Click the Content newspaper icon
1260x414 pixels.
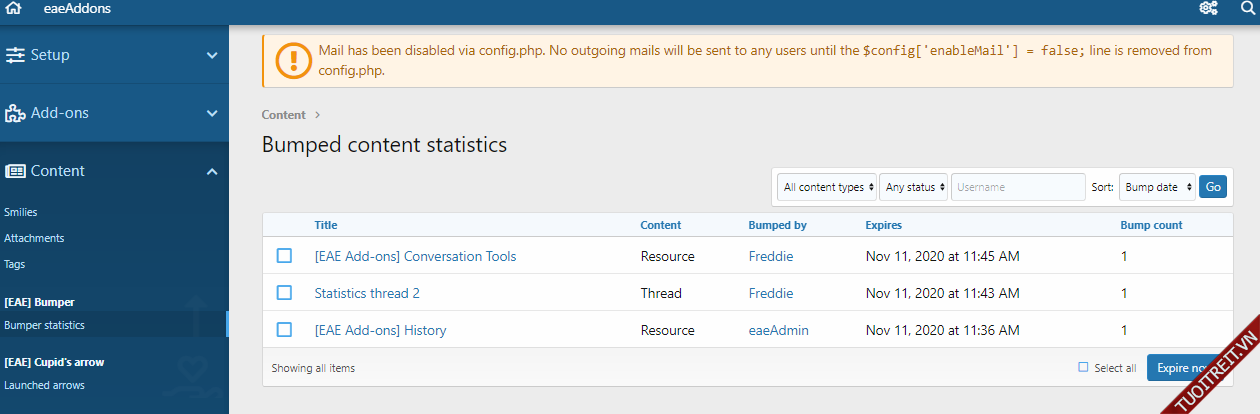15,171
